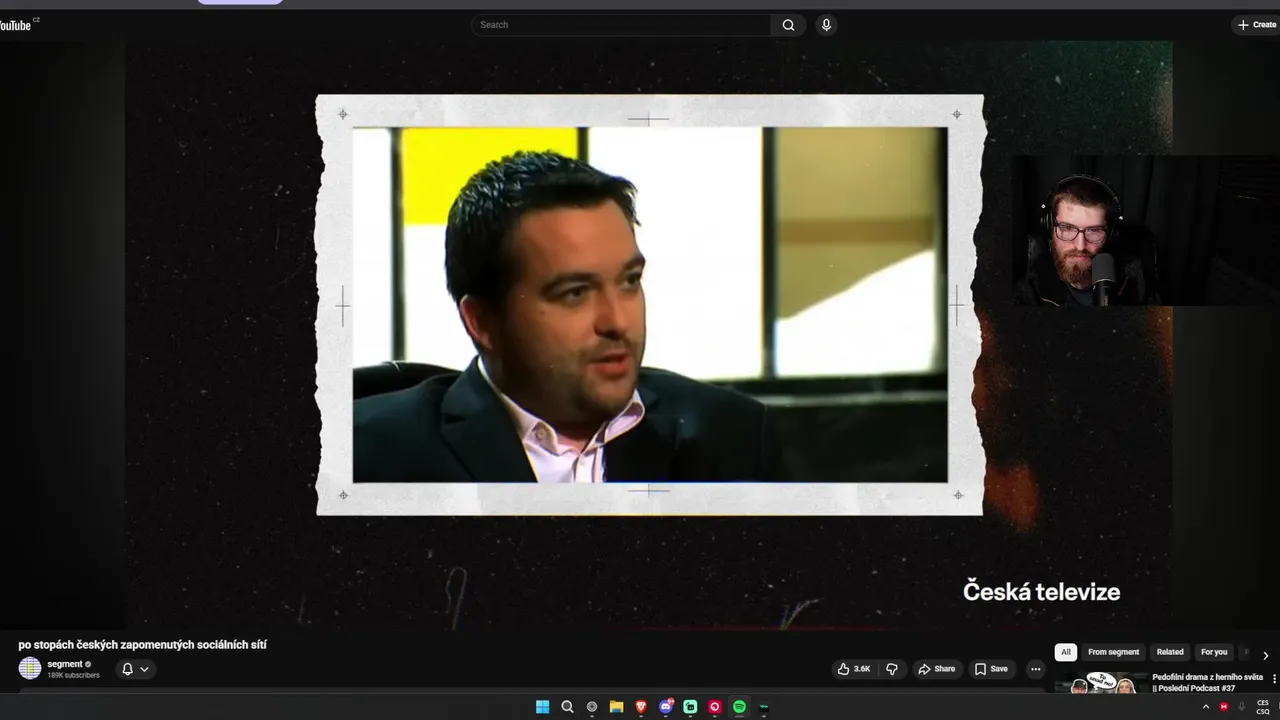This screenshot has height=720, width=1280.
Task: Click the magnifier search button
Action: pos(788,25)
